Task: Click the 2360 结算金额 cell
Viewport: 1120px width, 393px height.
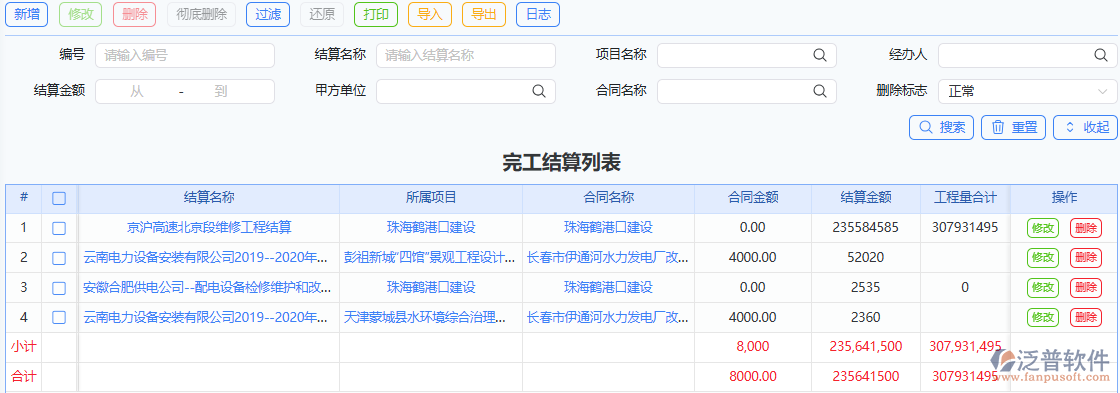Action: [866, 317]
